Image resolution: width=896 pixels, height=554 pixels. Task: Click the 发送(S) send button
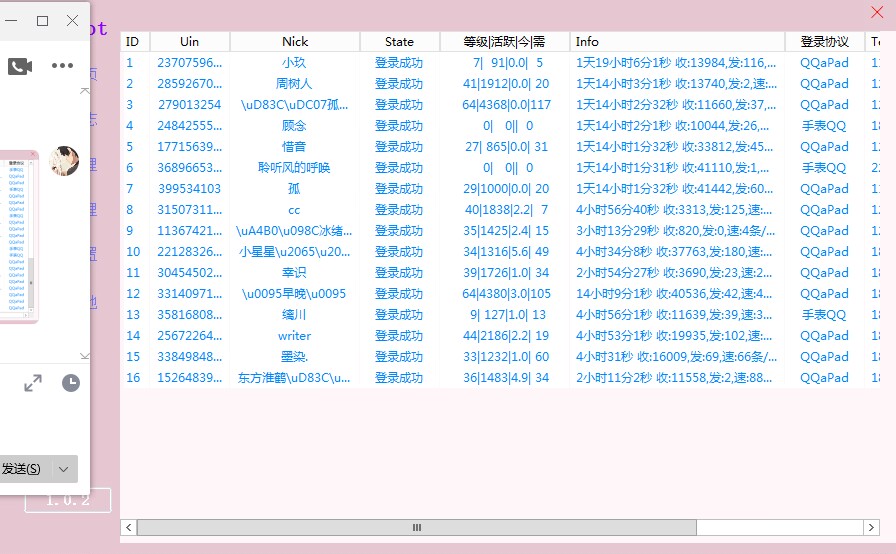coord(22,469)
